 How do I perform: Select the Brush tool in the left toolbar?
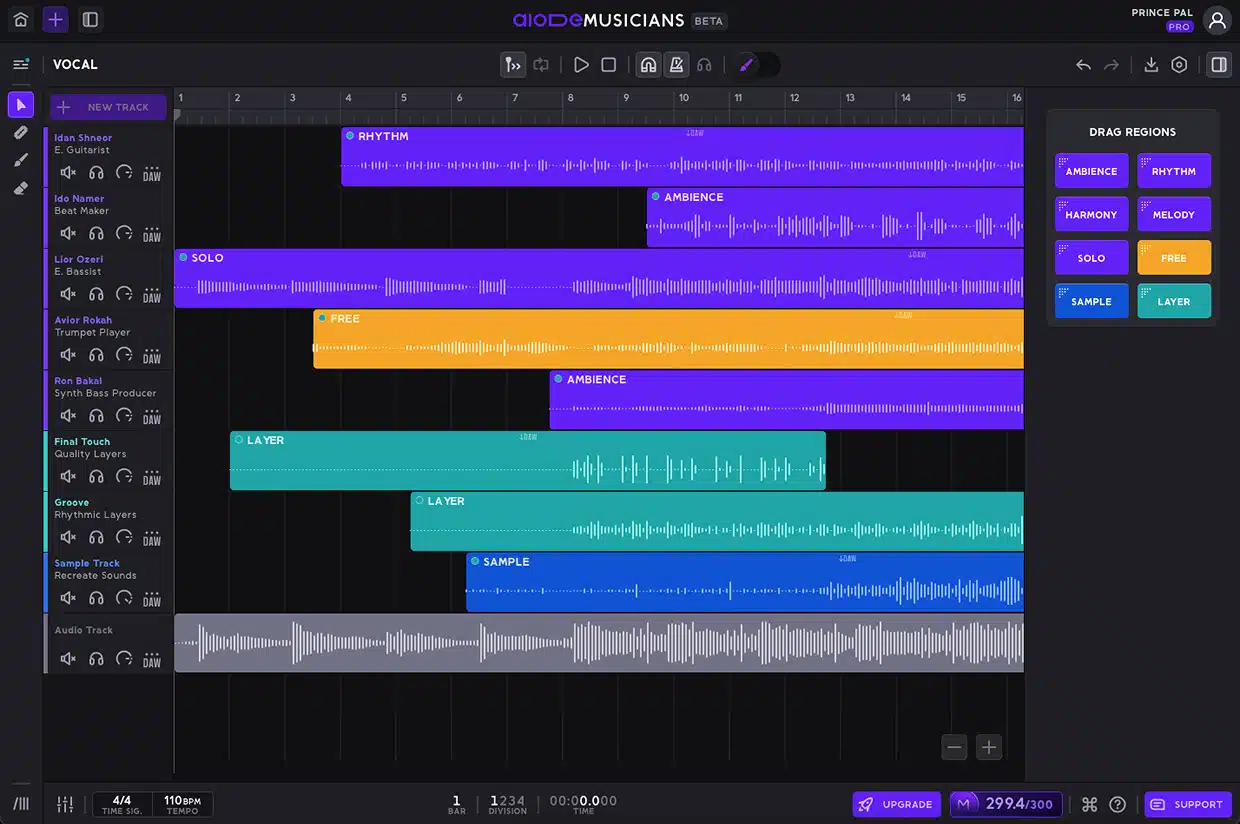coord(21,160)
